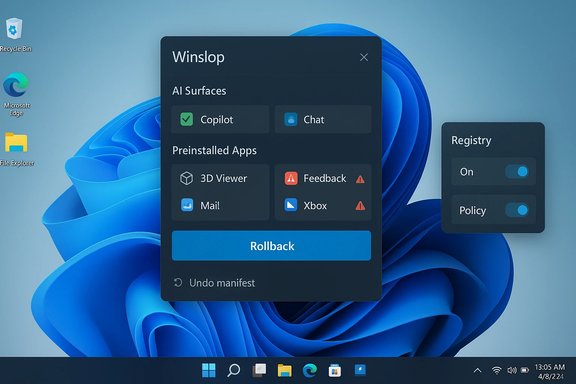The height and width of the screenshot is (384, 576).
Task: Select the Feedback label
Action: click(325, 179)
